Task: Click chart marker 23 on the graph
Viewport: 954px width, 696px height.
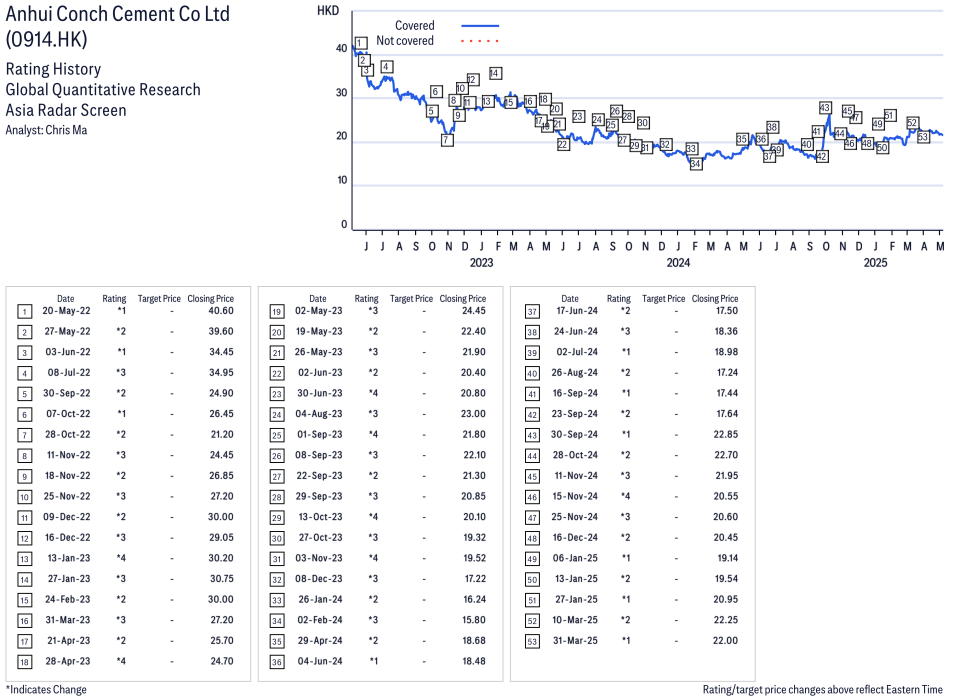Action: pyautogui.click(x=578, y=116)
